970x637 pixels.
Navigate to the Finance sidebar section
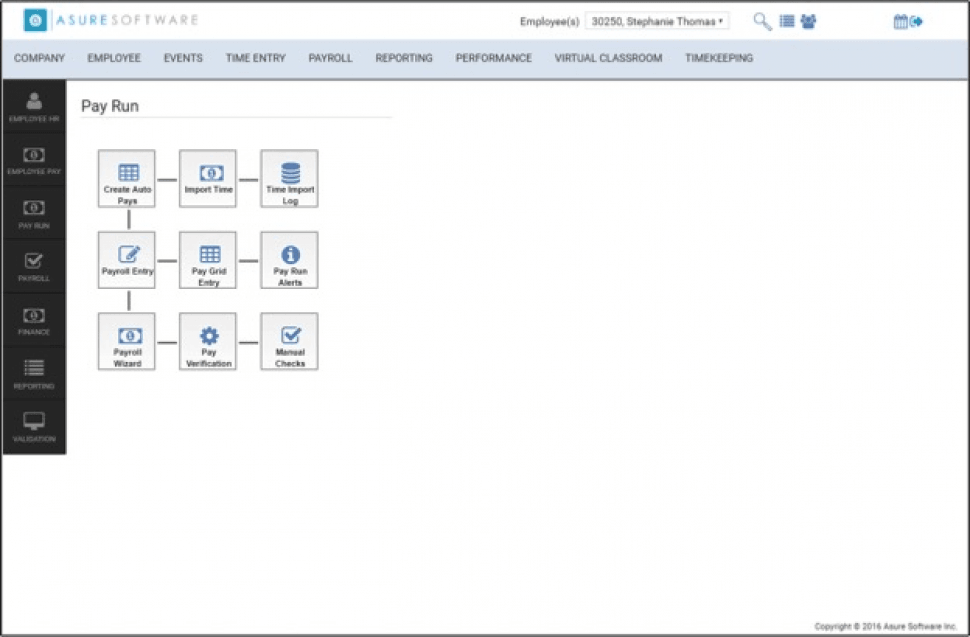[x=34, y=318]
